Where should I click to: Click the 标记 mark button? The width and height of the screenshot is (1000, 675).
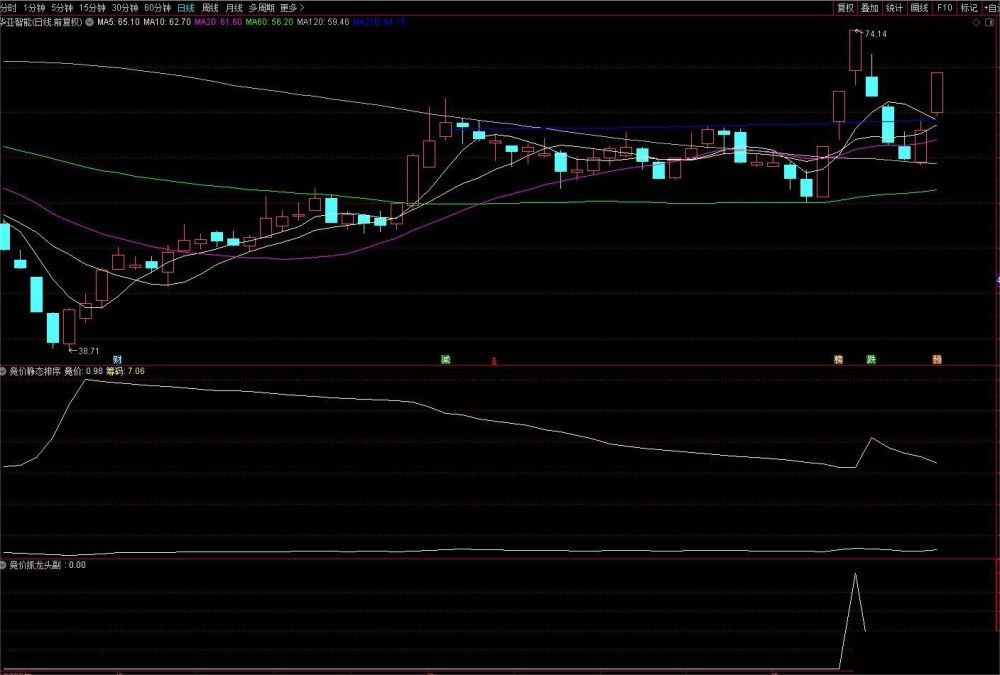tap(969, 8)
